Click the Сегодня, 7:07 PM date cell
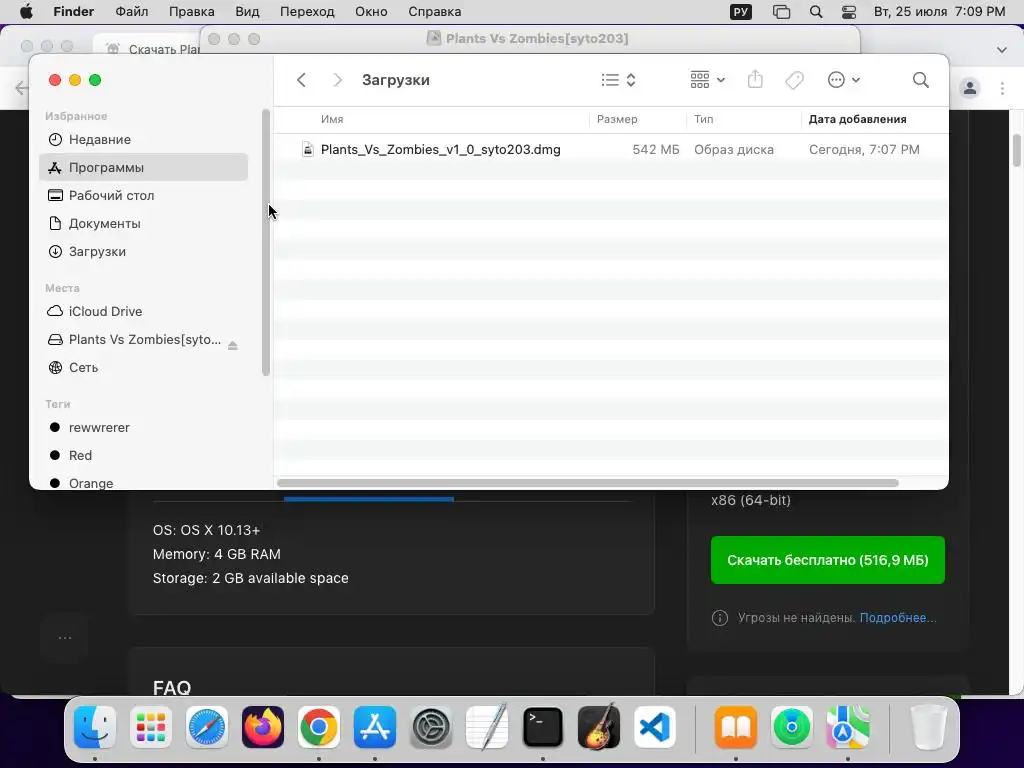This screenshot has height=768, width=1024. click(x=864, y=150)
